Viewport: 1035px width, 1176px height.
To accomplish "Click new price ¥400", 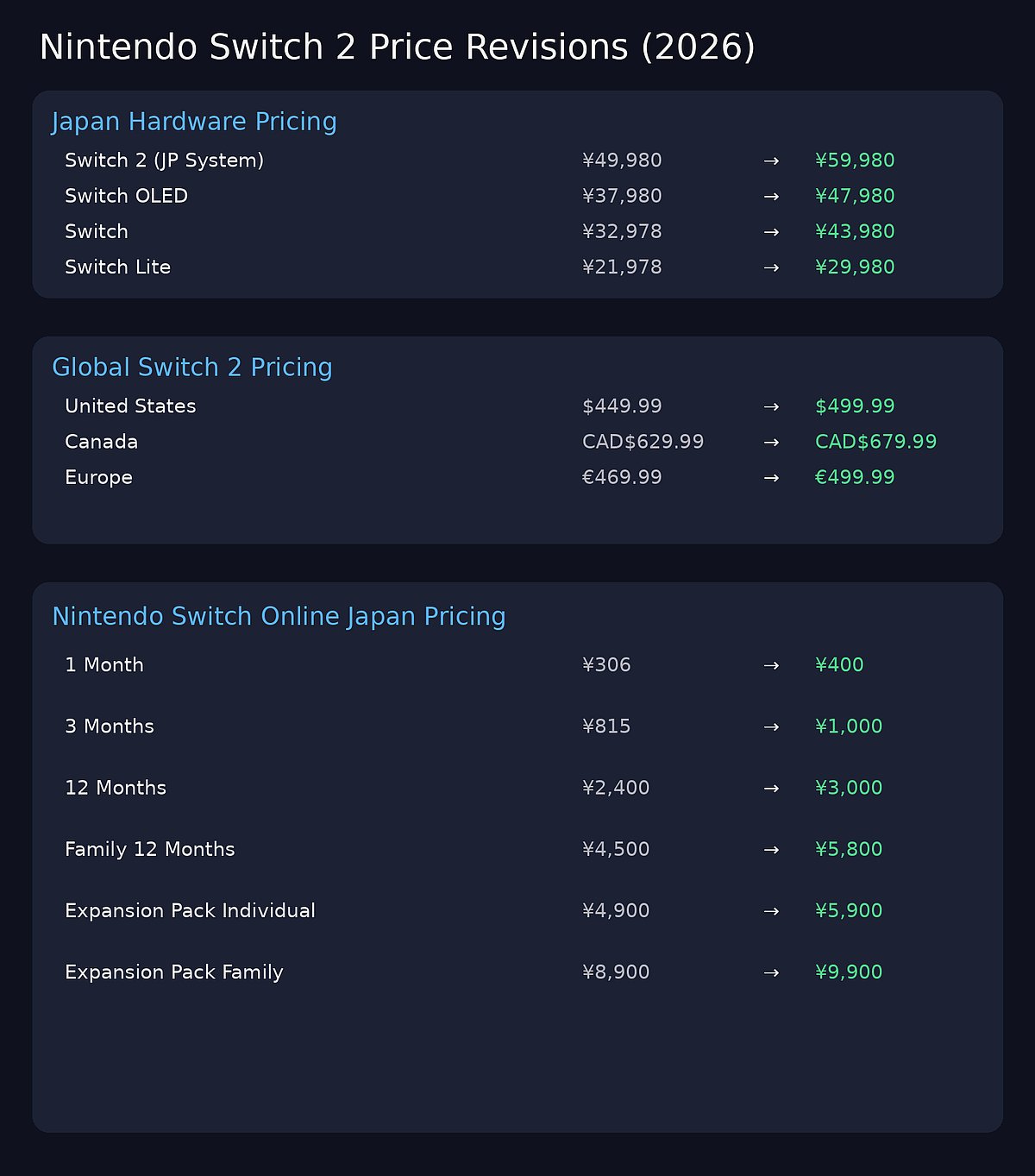I will point(839,664).
